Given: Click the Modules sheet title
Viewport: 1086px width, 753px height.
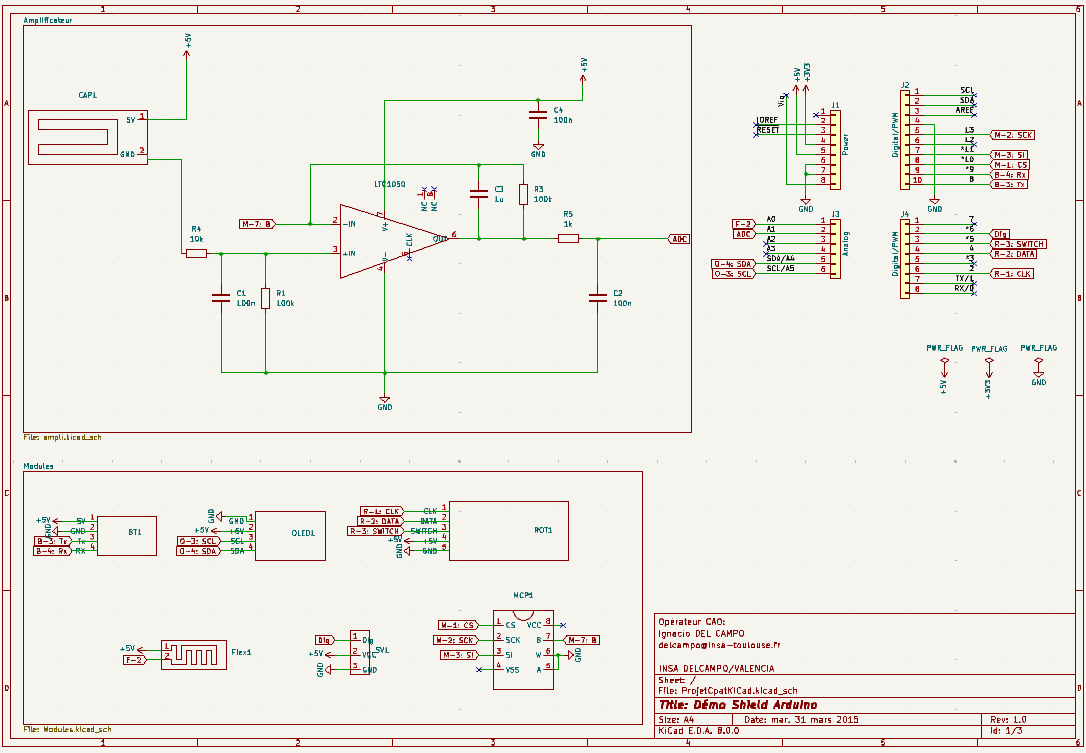Looking at the screenshot, I should pos(38,466).
